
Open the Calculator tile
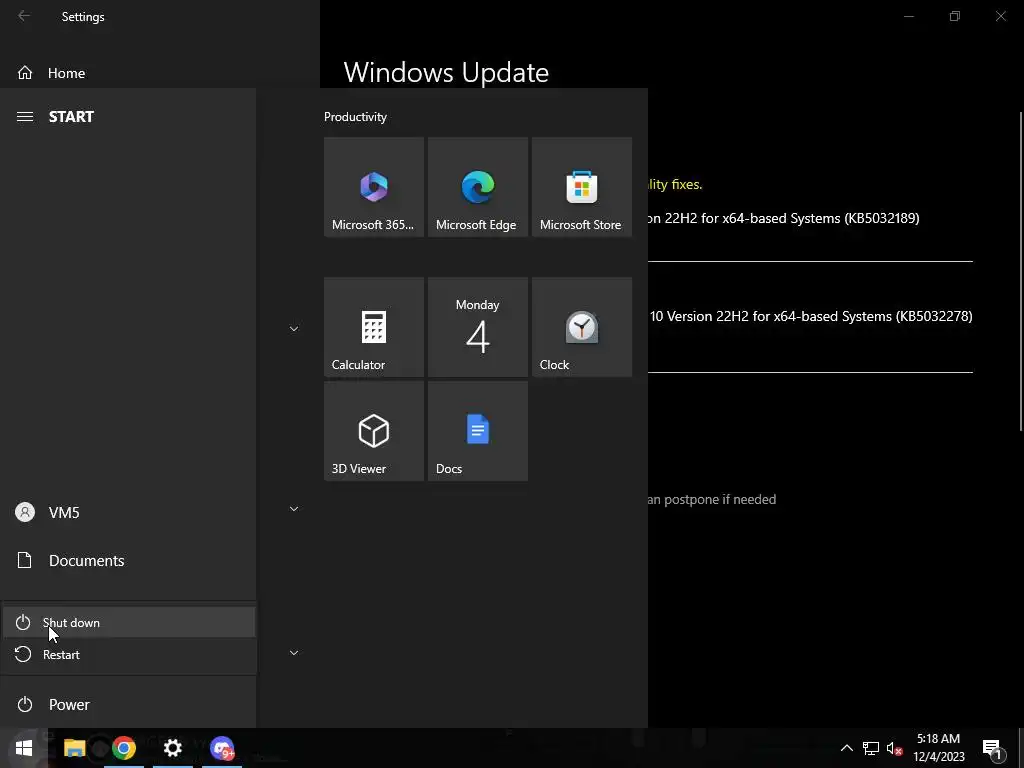pyautogui.click(x=374, y=327)
